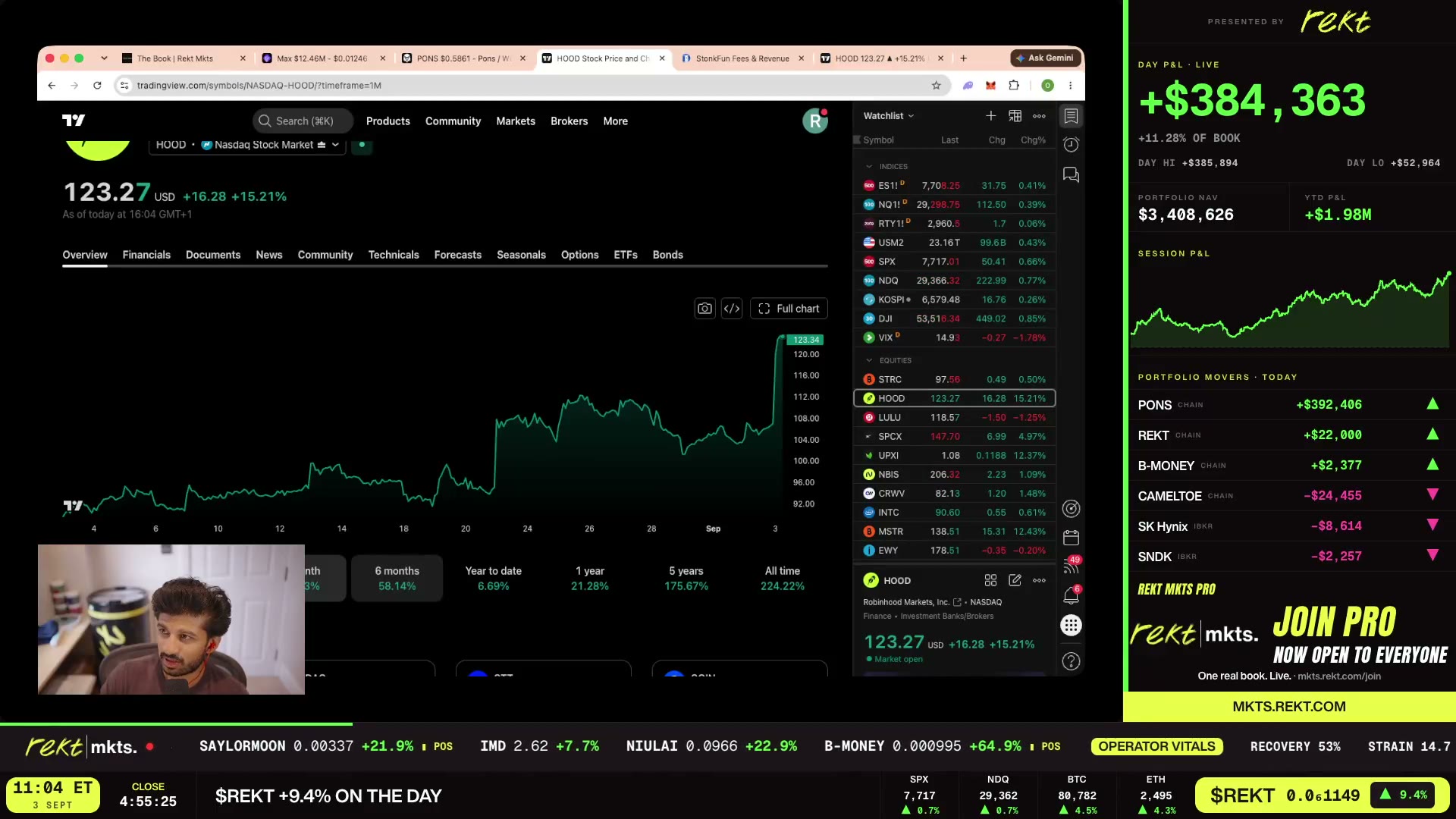
Task: Collapse the EQUITIES section
Action: click(x=869, y=360)
